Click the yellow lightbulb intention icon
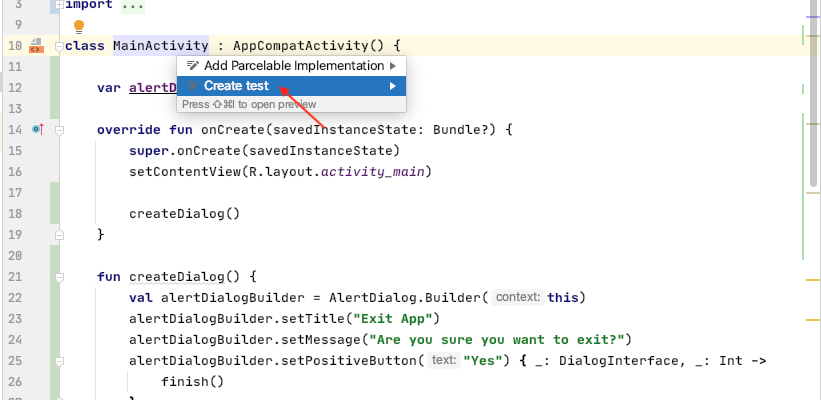821x400 pixels. tap(79, 26)
